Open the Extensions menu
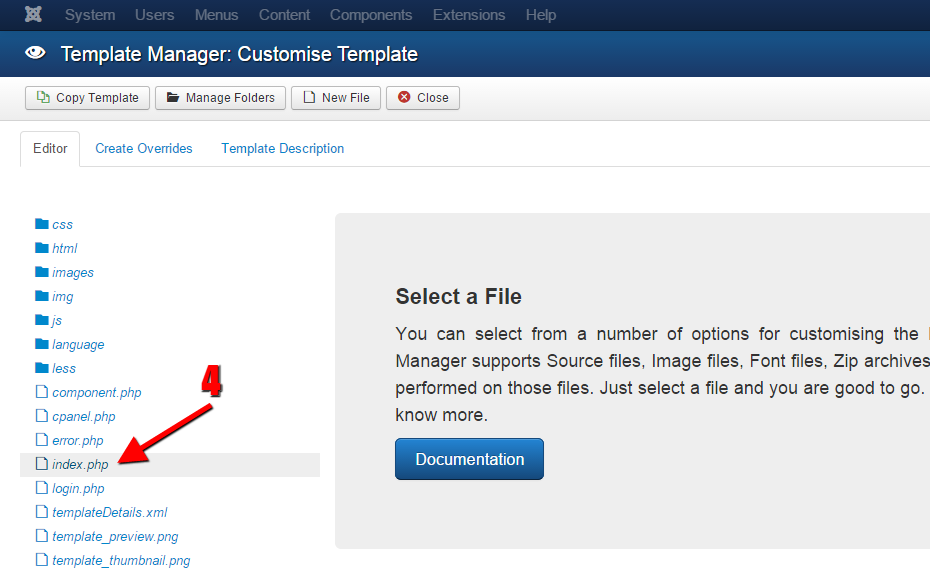Image resolution: width=930 pixels, height=580 pixels. tap(469, 15)
